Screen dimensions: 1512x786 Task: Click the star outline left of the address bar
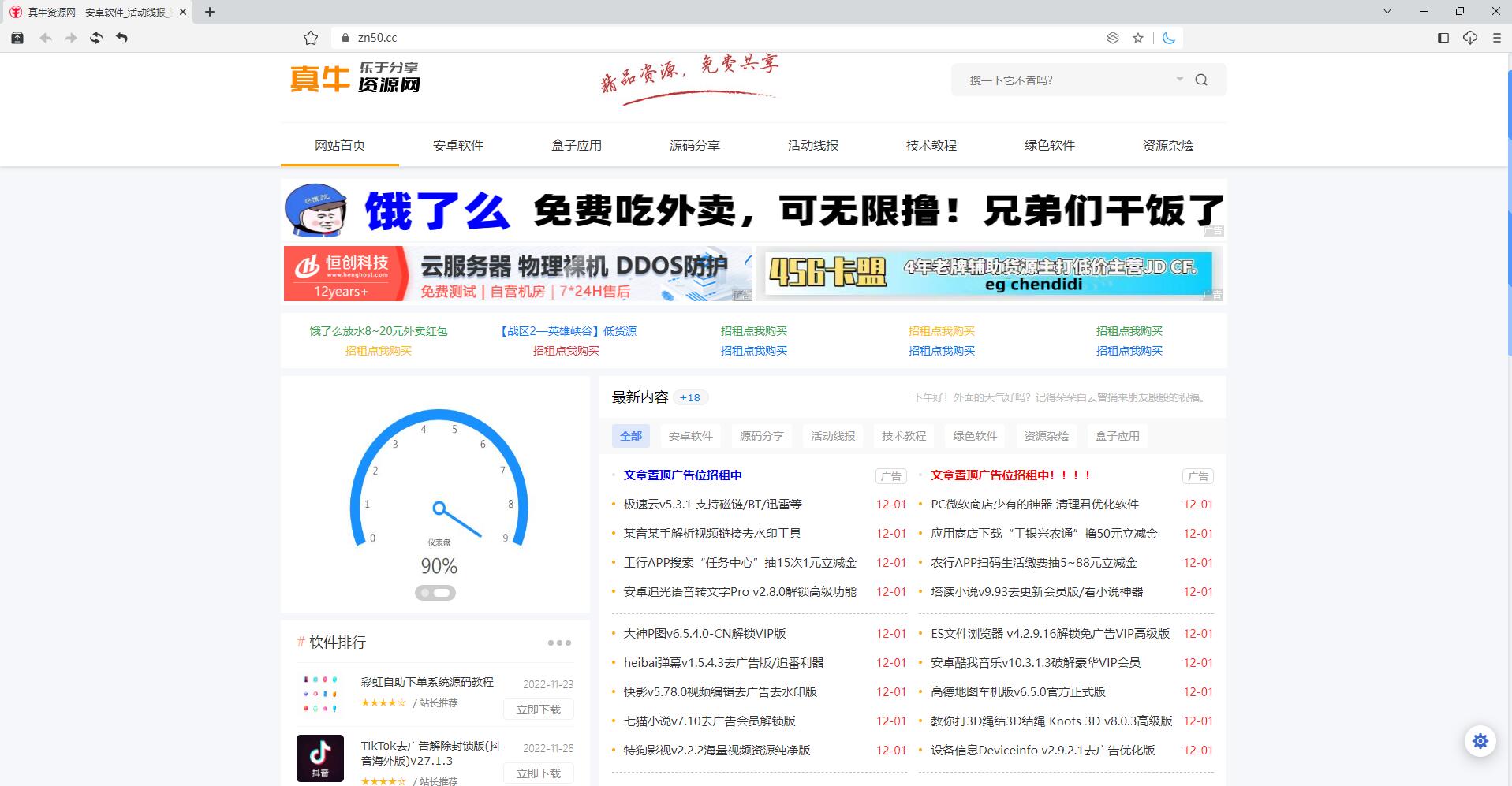tap(311, 38)
